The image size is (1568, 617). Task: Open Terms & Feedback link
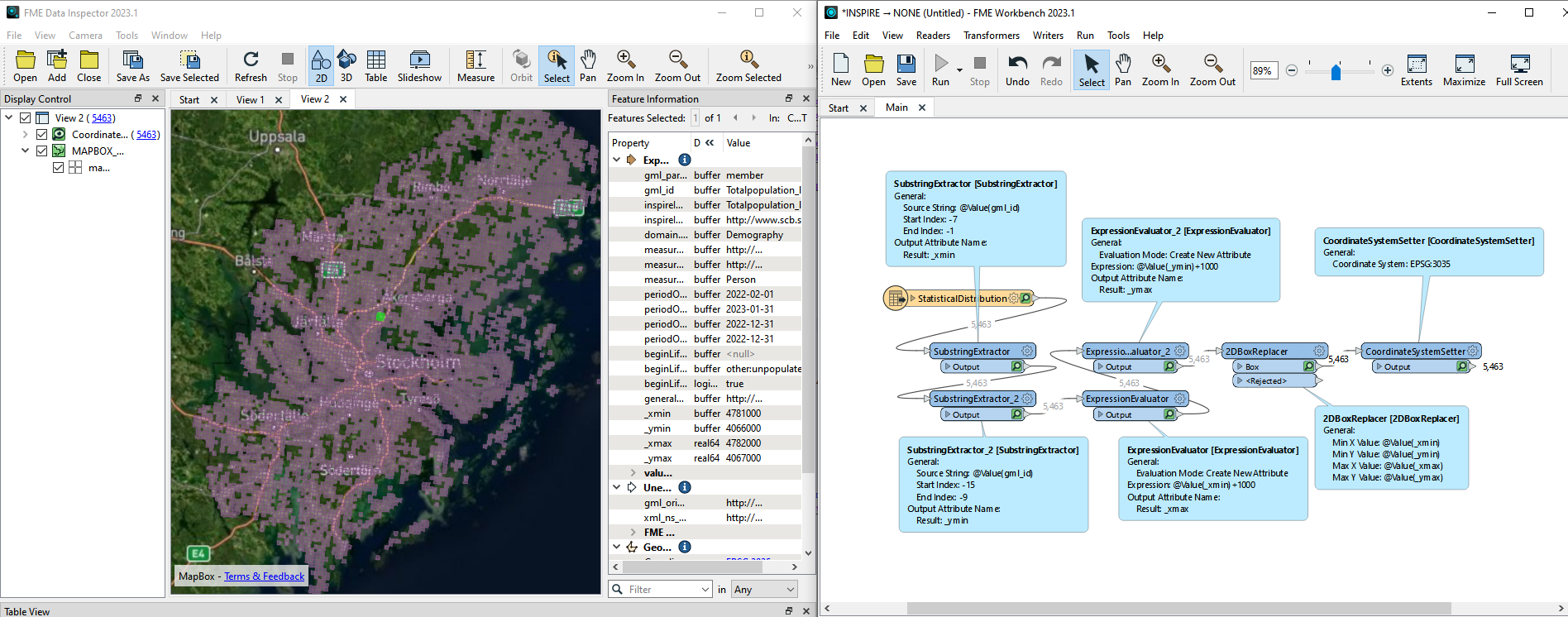coord(264,576)
